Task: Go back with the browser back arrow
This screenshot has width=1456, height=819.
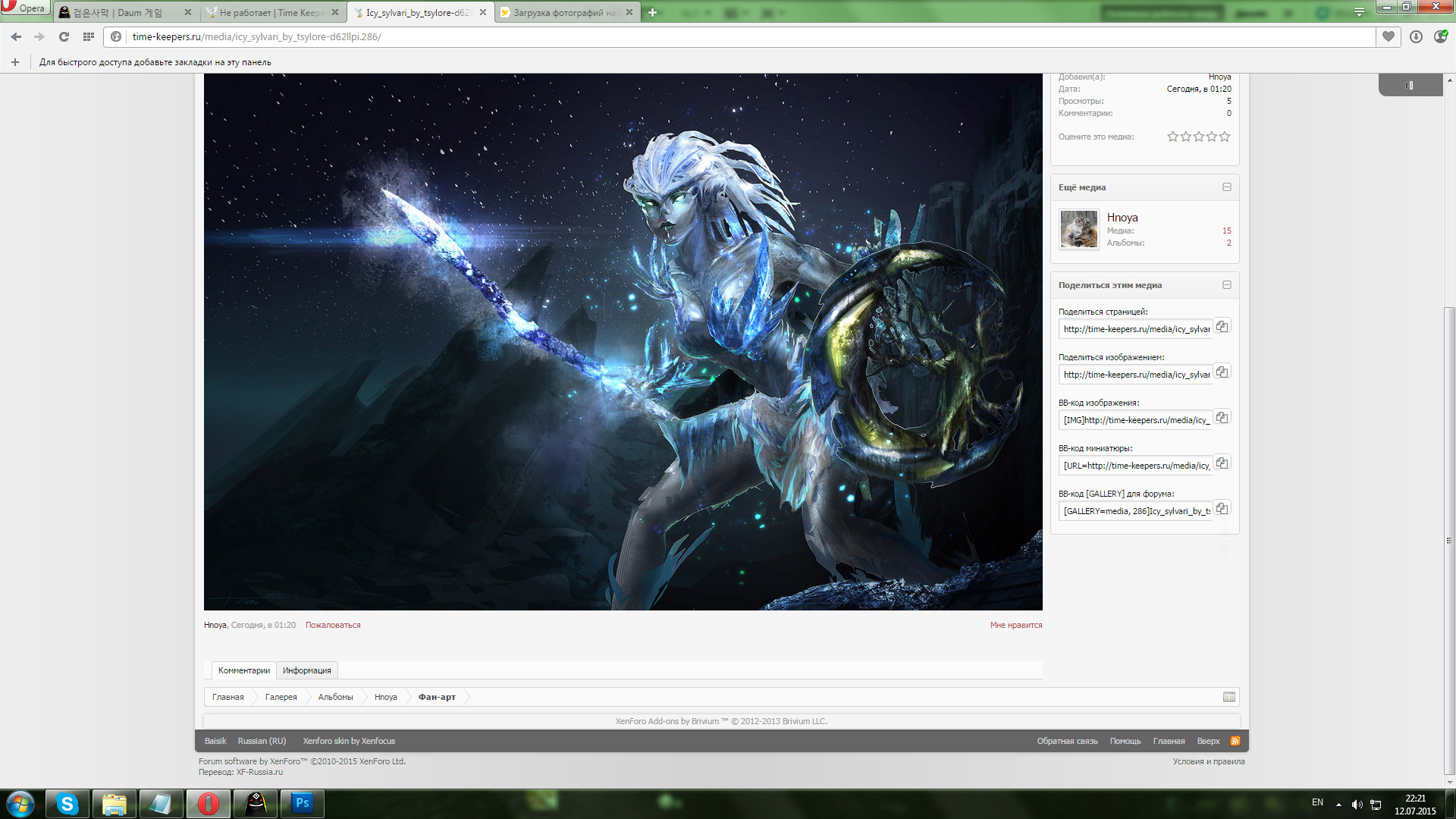Action: point(16,36)
